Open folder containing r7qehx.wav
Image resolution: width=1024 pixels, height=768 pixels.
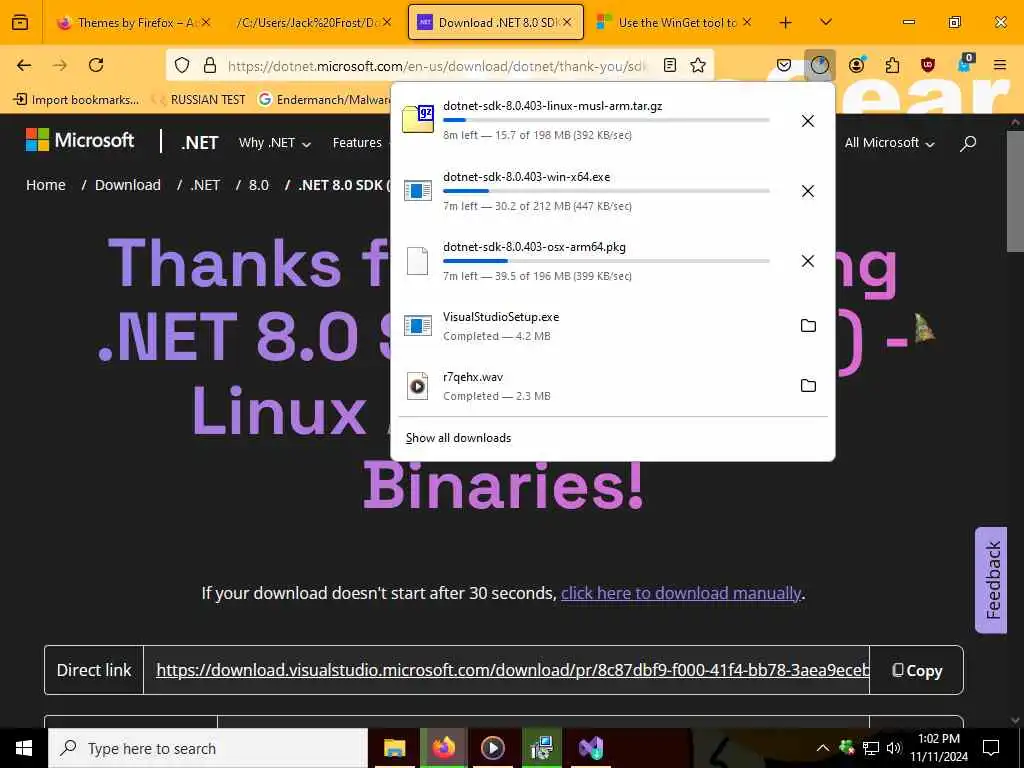(x=808, y=385)
